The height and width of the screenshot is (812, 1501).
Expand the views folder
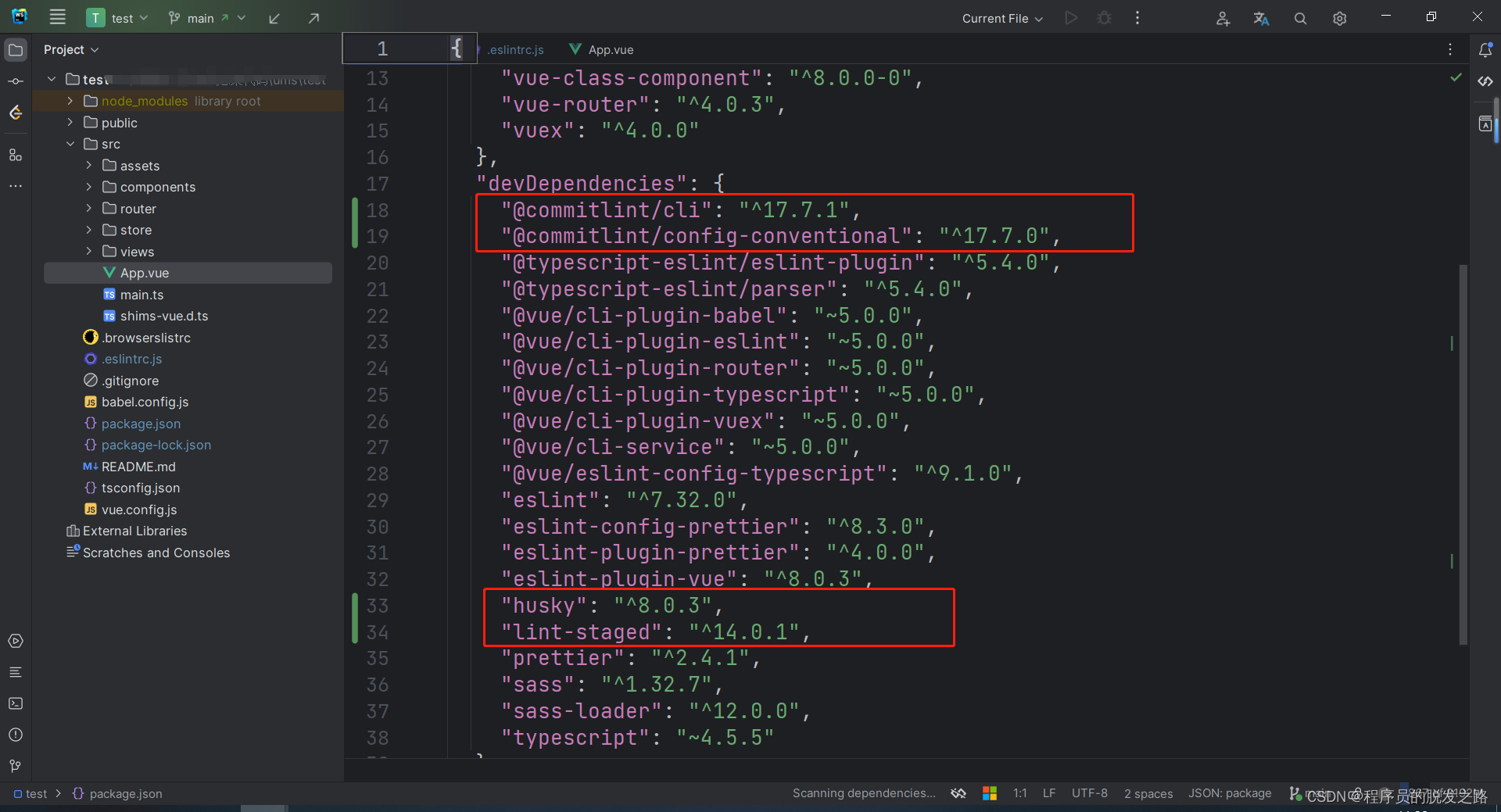[x=89, y=252]
